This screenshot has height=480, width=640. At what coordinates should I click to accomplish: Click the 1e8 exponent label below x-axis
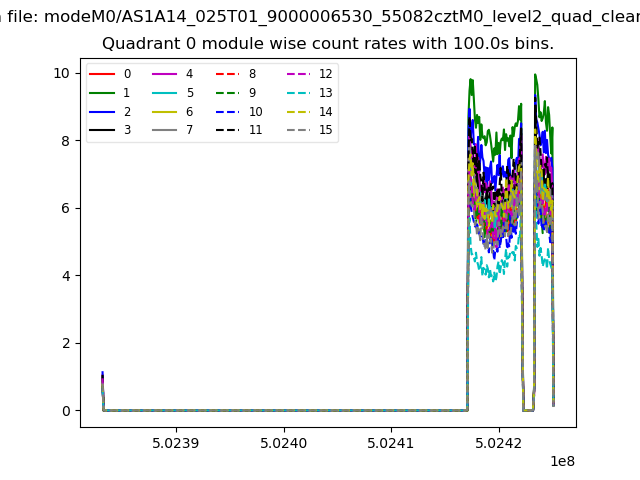pyautogui.click(x=560, y=461)
